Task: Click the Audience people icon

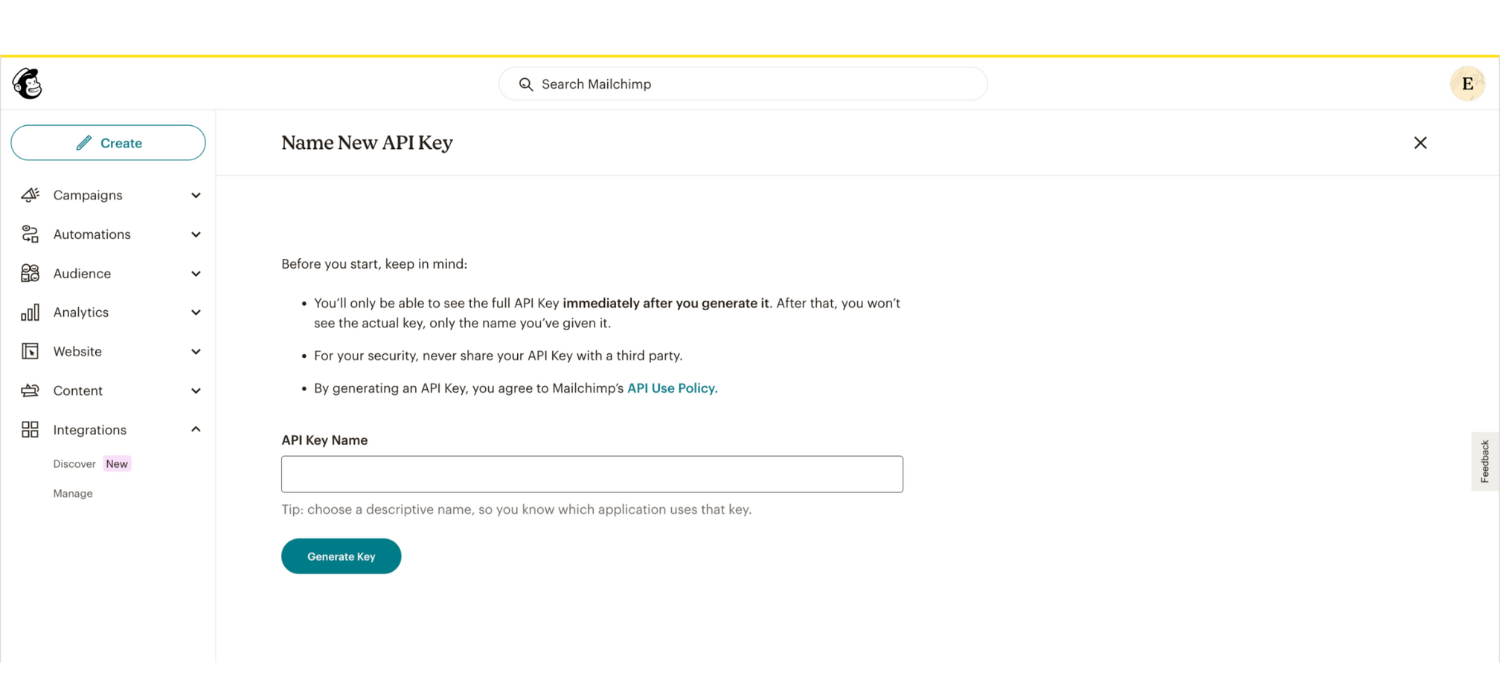Action: click(x=30, y=273)
